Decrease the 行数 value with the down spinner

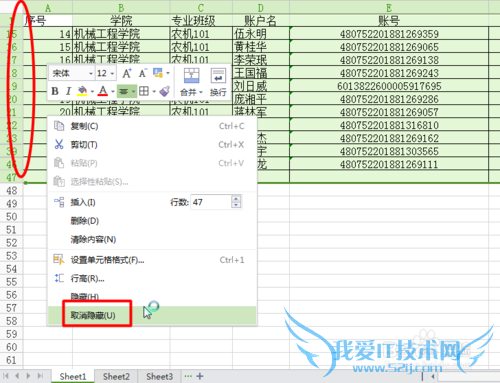click(x=236, y=205)
